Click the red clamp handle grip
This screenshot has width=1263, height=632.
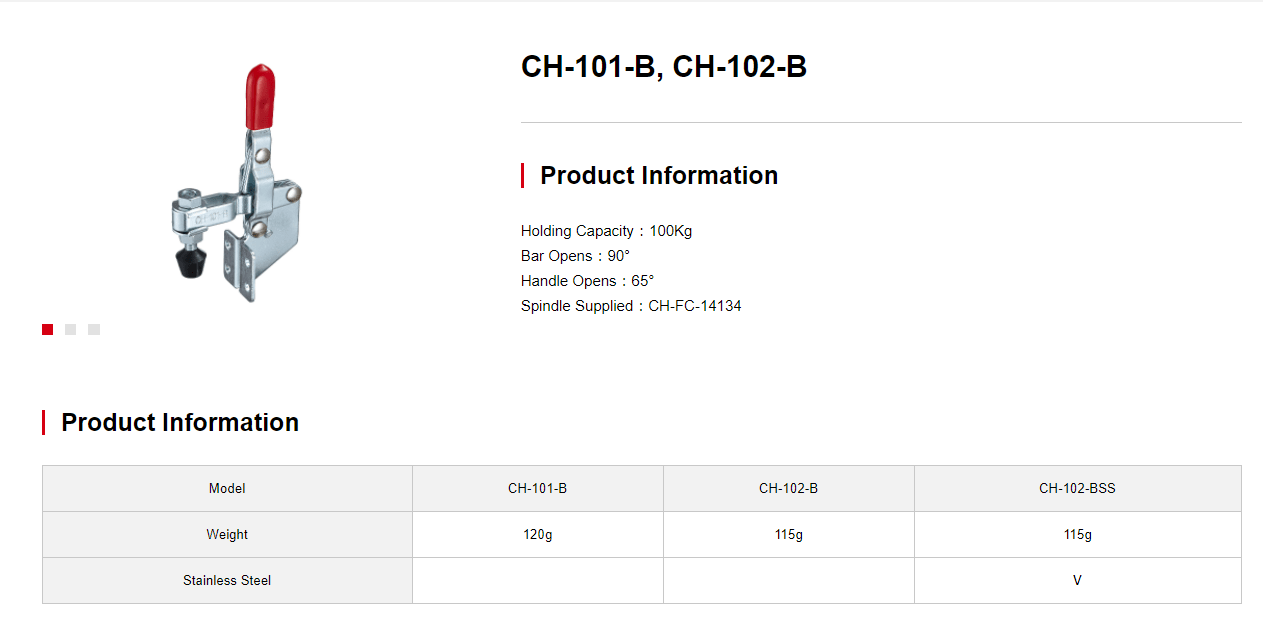coord(261,96)
